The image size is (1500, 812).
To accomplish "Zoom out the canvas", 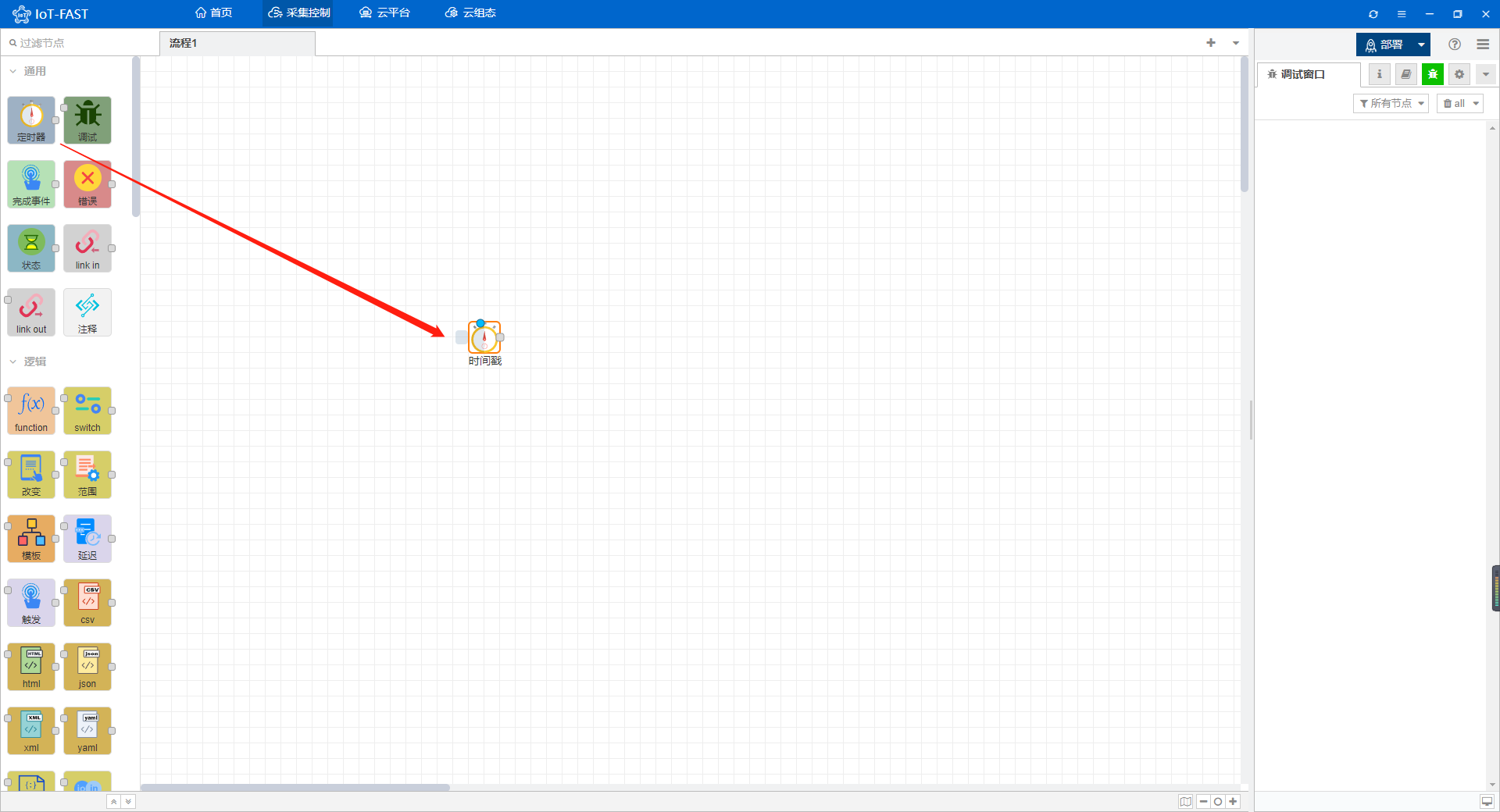I will point(1204,802).
